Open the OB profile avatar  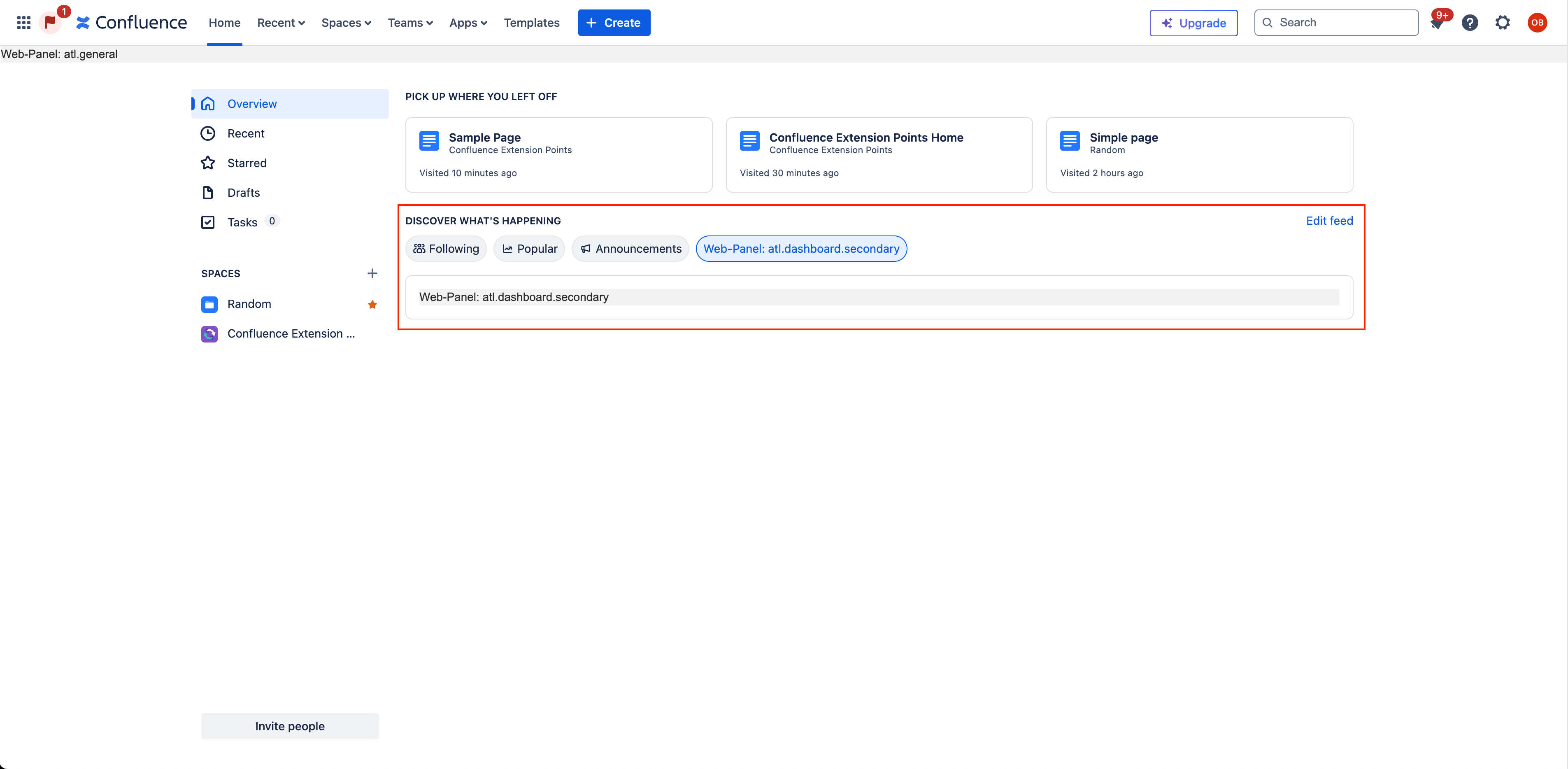[1537, 23]
